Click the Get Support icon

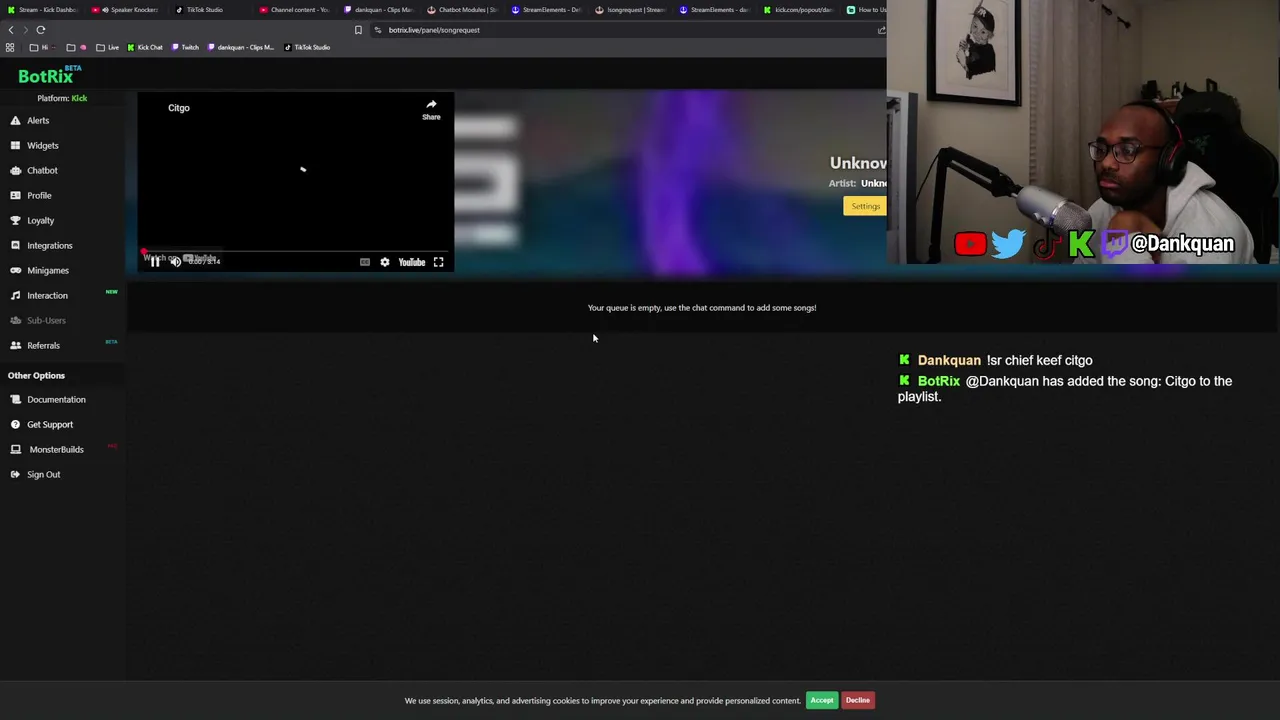coord(15,424)
